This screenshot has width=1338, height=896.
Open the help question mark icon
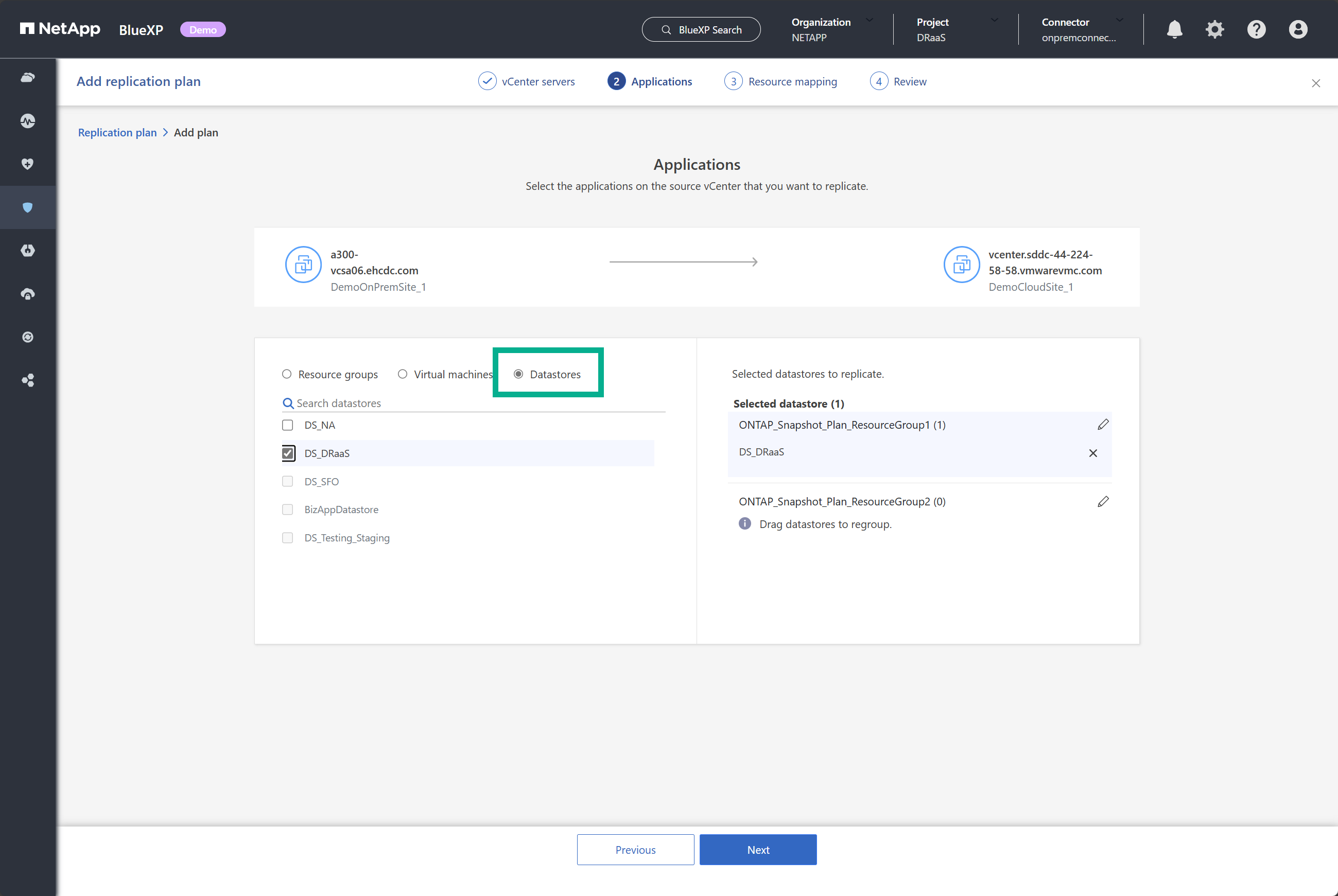pyautogui.click(x=1256, y=29)
